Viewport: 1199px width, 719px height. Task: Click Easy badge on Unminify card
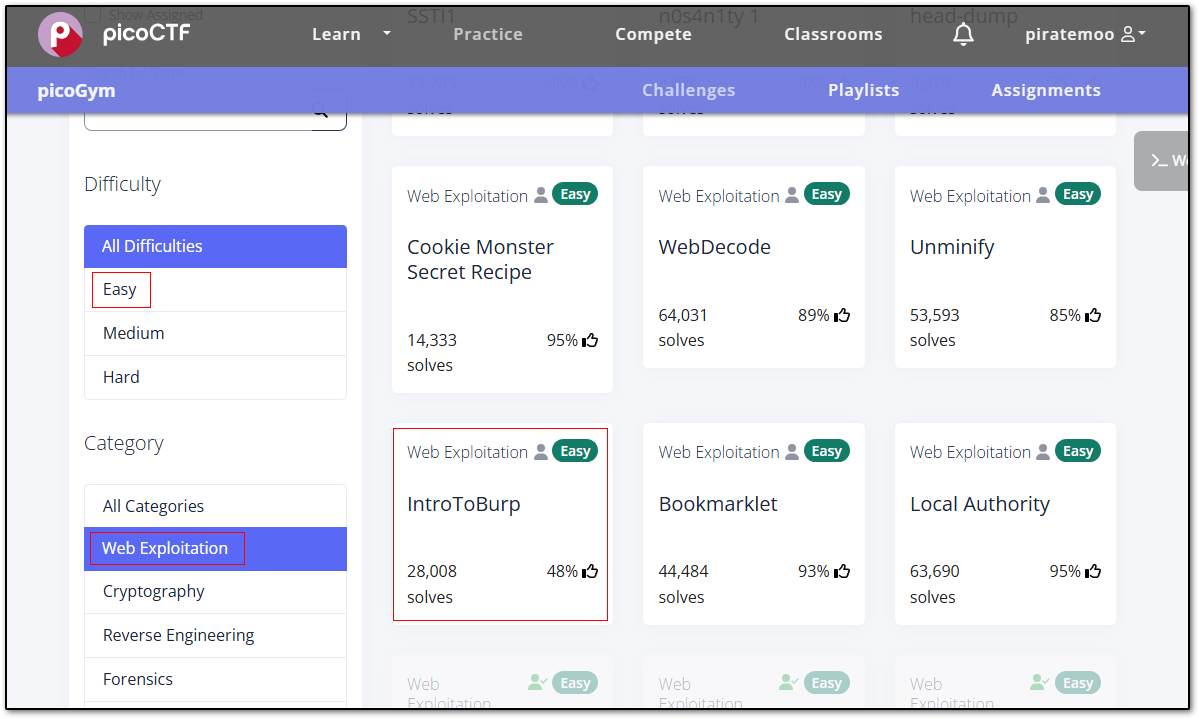point(1078,194)
